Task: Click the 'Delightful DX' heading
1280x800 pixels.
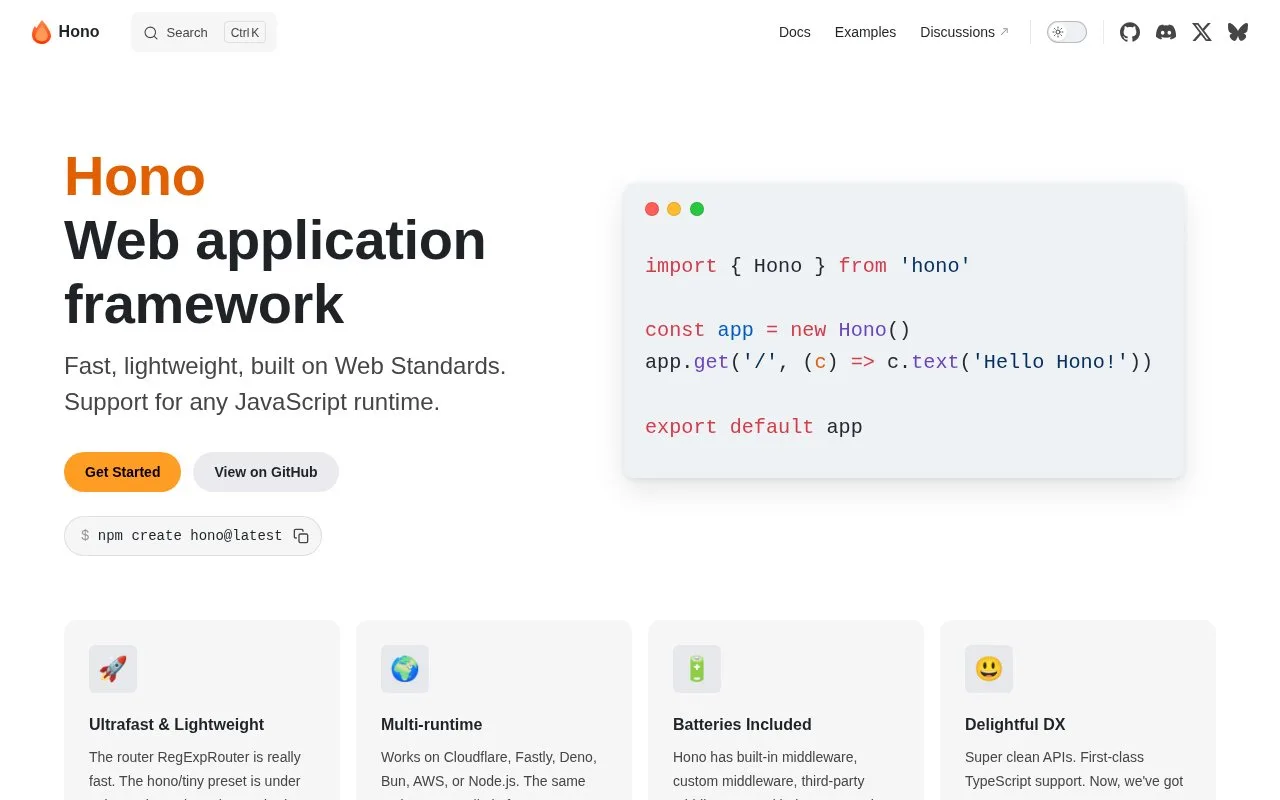Action: [x=1015, y=724]
